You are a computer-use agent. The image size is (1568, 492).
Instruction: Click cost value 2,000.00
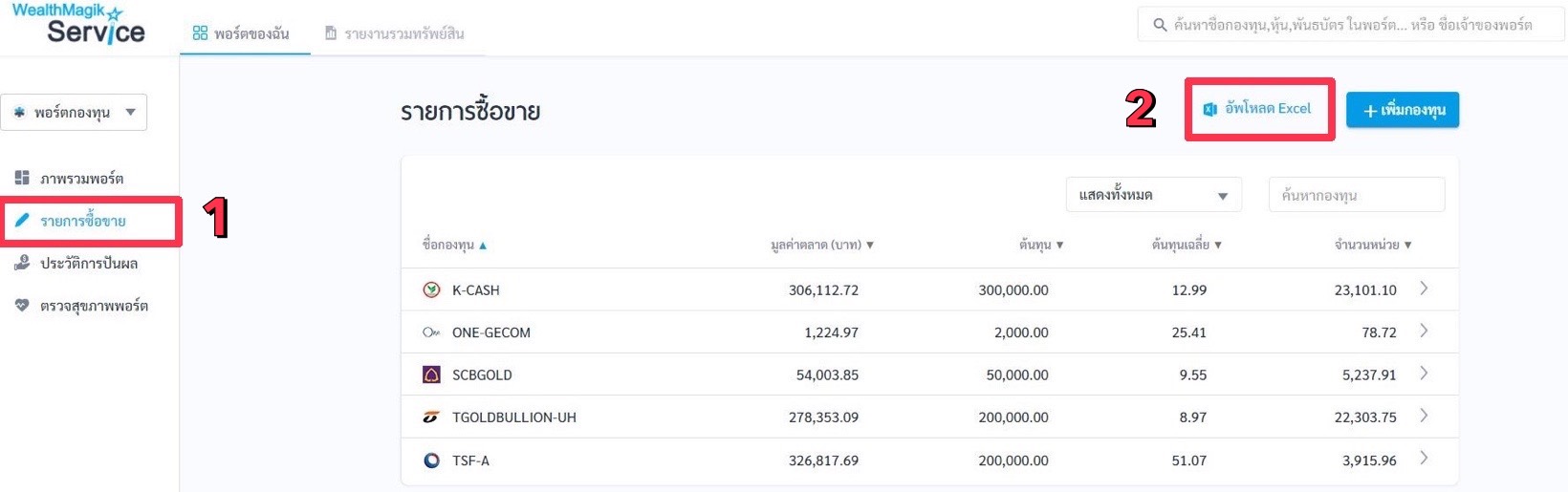(1021, 332)
